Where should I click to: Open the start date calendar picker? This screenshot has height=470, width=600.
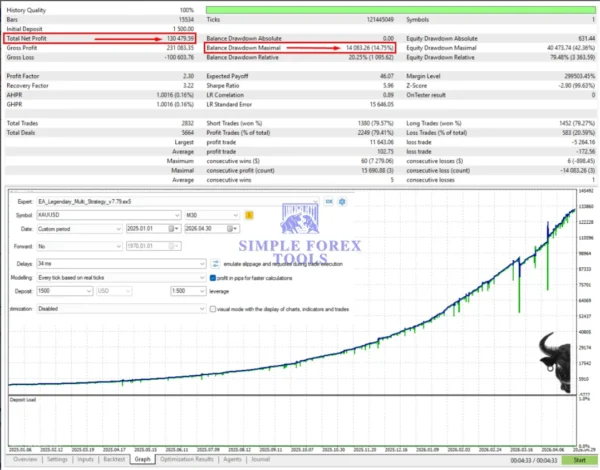[174, 229]
